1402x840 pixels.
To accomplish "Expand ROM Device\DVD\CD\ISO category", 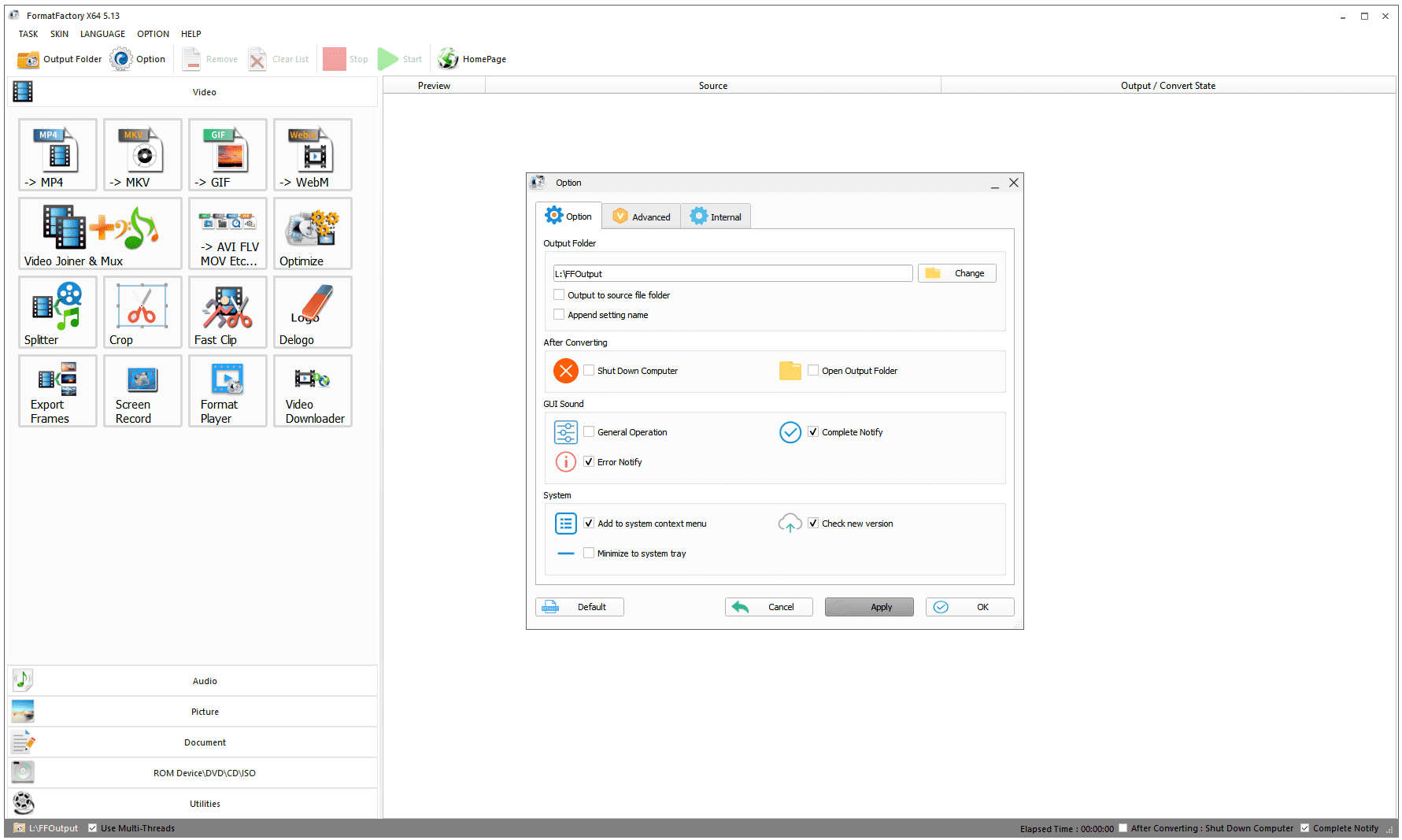I will pos(193,773).
